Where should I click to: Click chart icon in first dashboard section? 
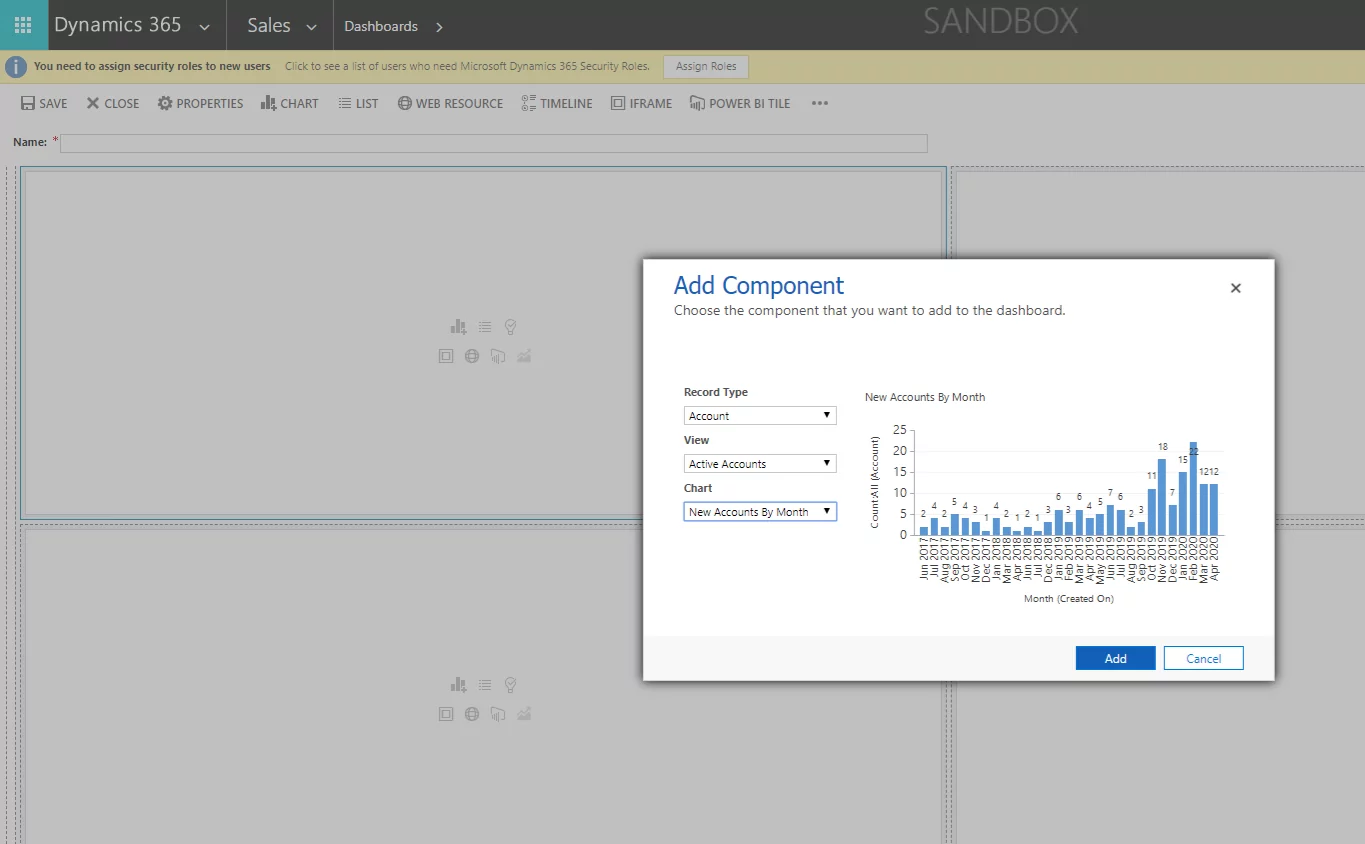click(459, 326)
